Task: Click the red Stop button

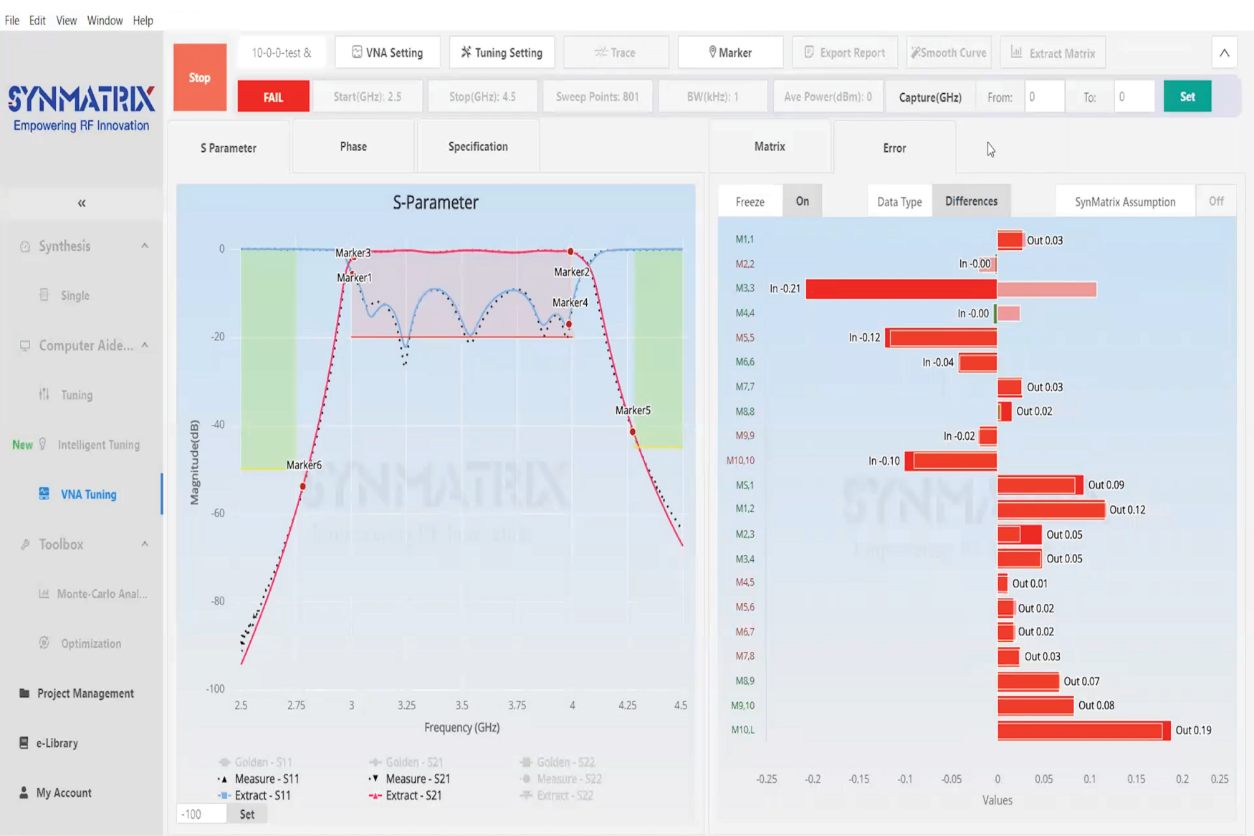Action: point(200,77)
